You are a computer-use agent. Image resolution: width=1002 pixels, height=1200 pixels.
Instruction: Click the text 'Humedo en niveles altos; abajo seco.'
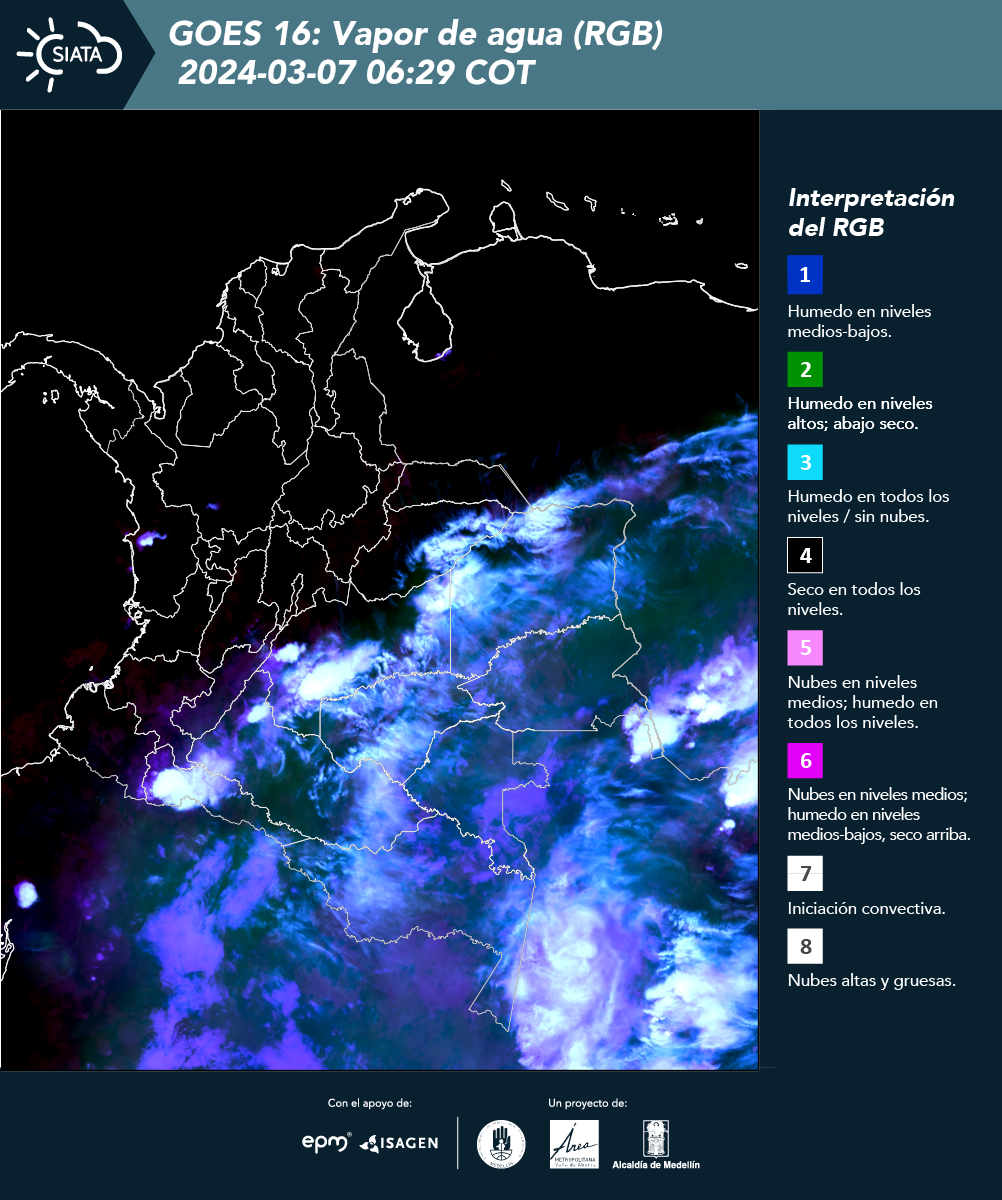click(860, 414)
